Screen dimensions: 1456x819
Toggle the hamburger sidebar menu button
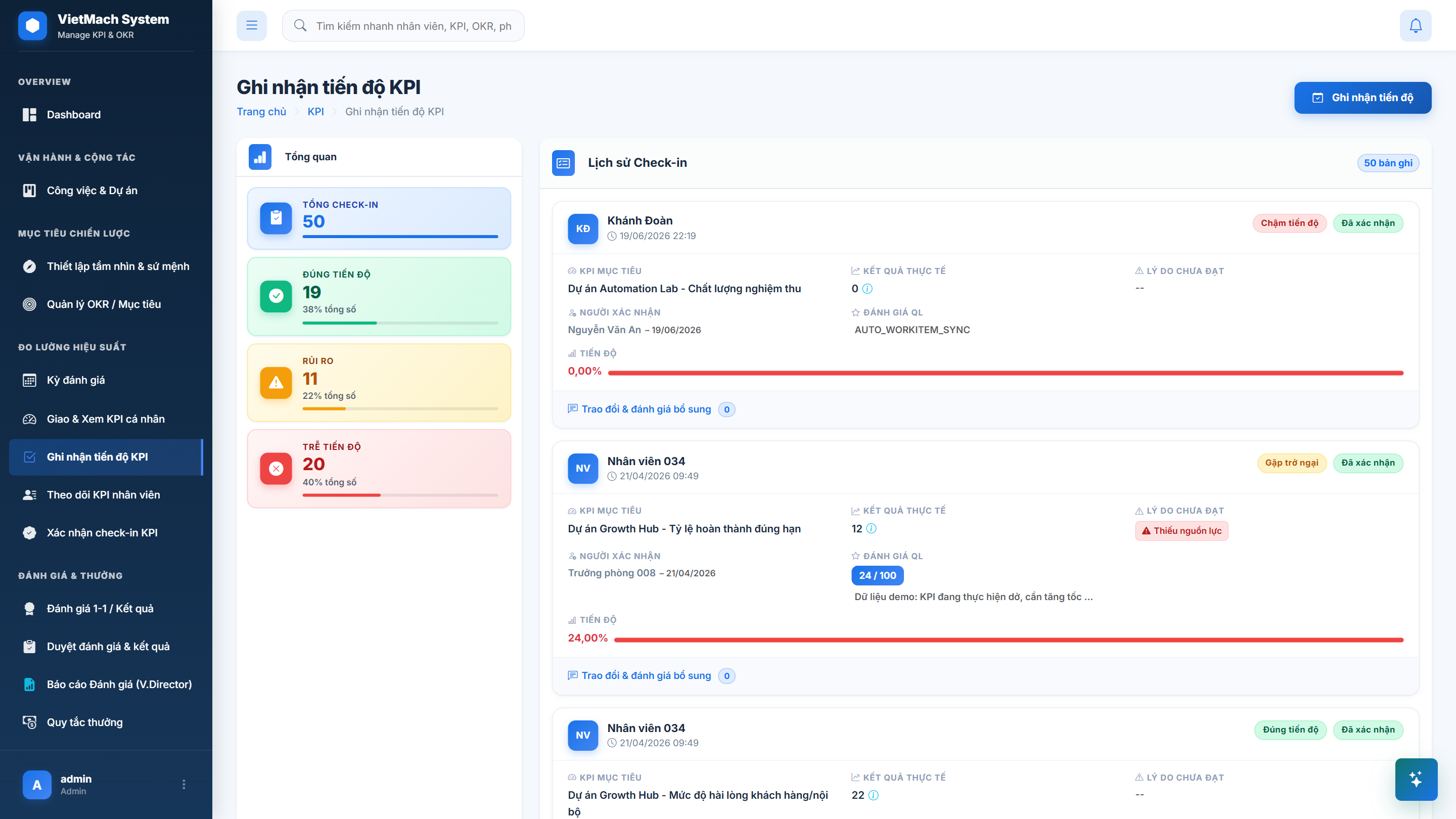tap(252, 25)
